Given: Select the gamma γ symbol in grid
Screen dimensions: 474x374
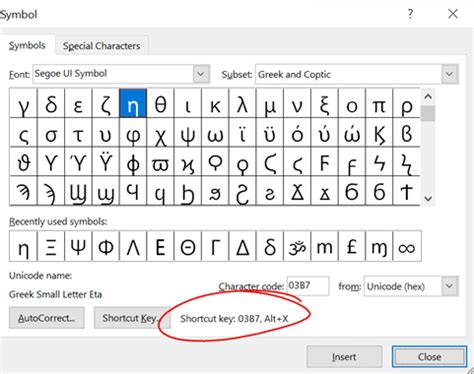Looking at the screenshot, I should click(x=23, y=103).
